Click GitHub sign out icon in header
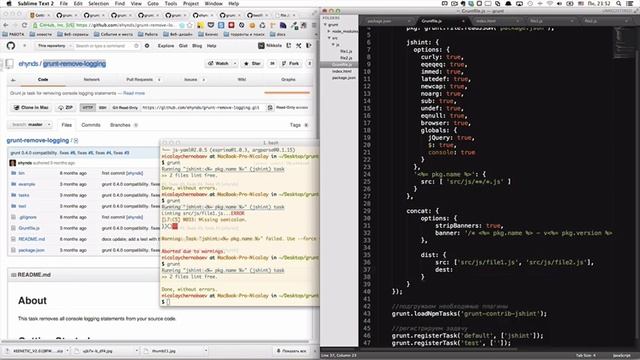The image size is (640, 360). point(309,46)
